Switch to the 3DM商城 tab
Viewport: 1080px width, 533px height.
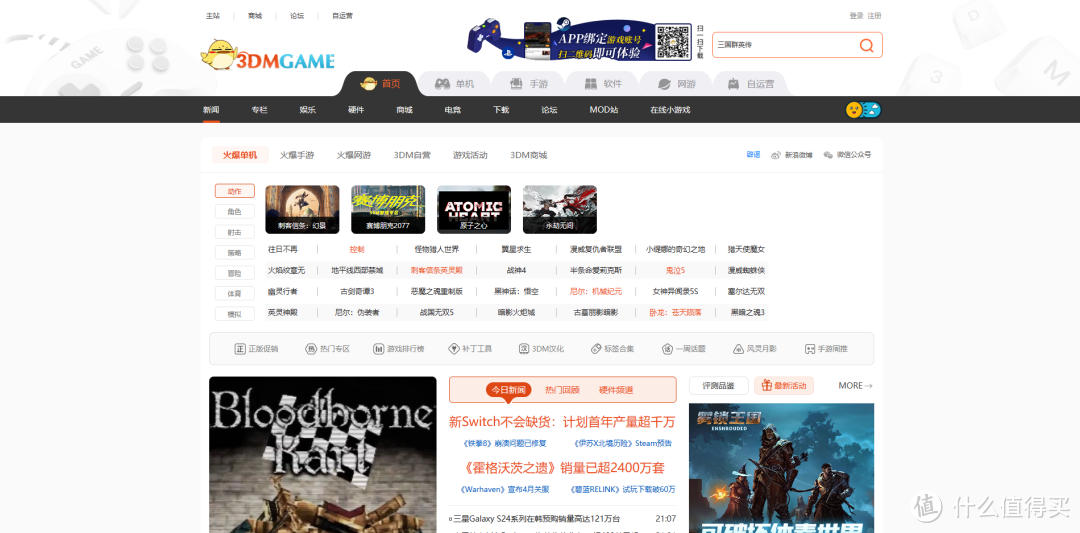[x=528, y=155]
